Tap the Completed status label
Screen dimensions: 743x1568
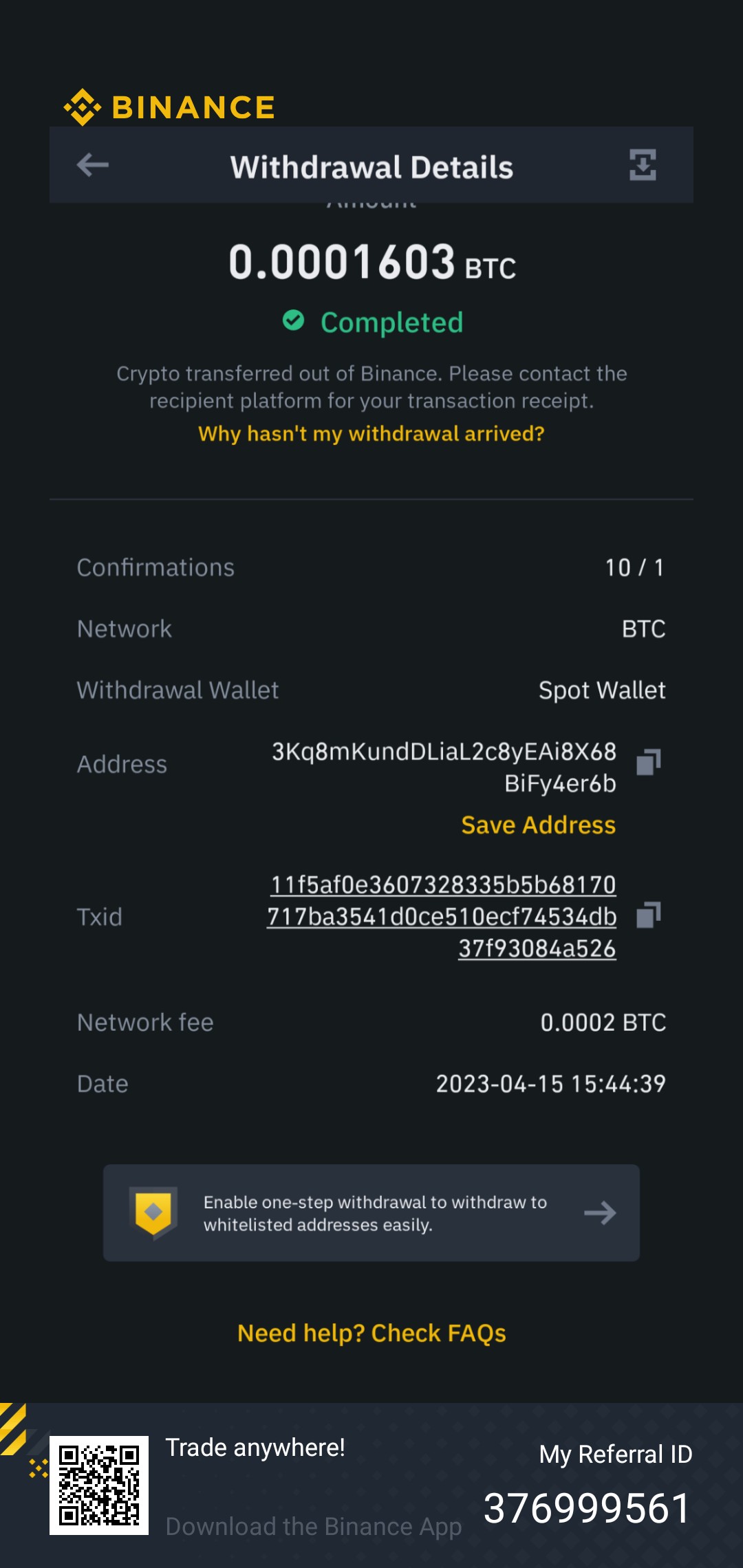[392, 322]
